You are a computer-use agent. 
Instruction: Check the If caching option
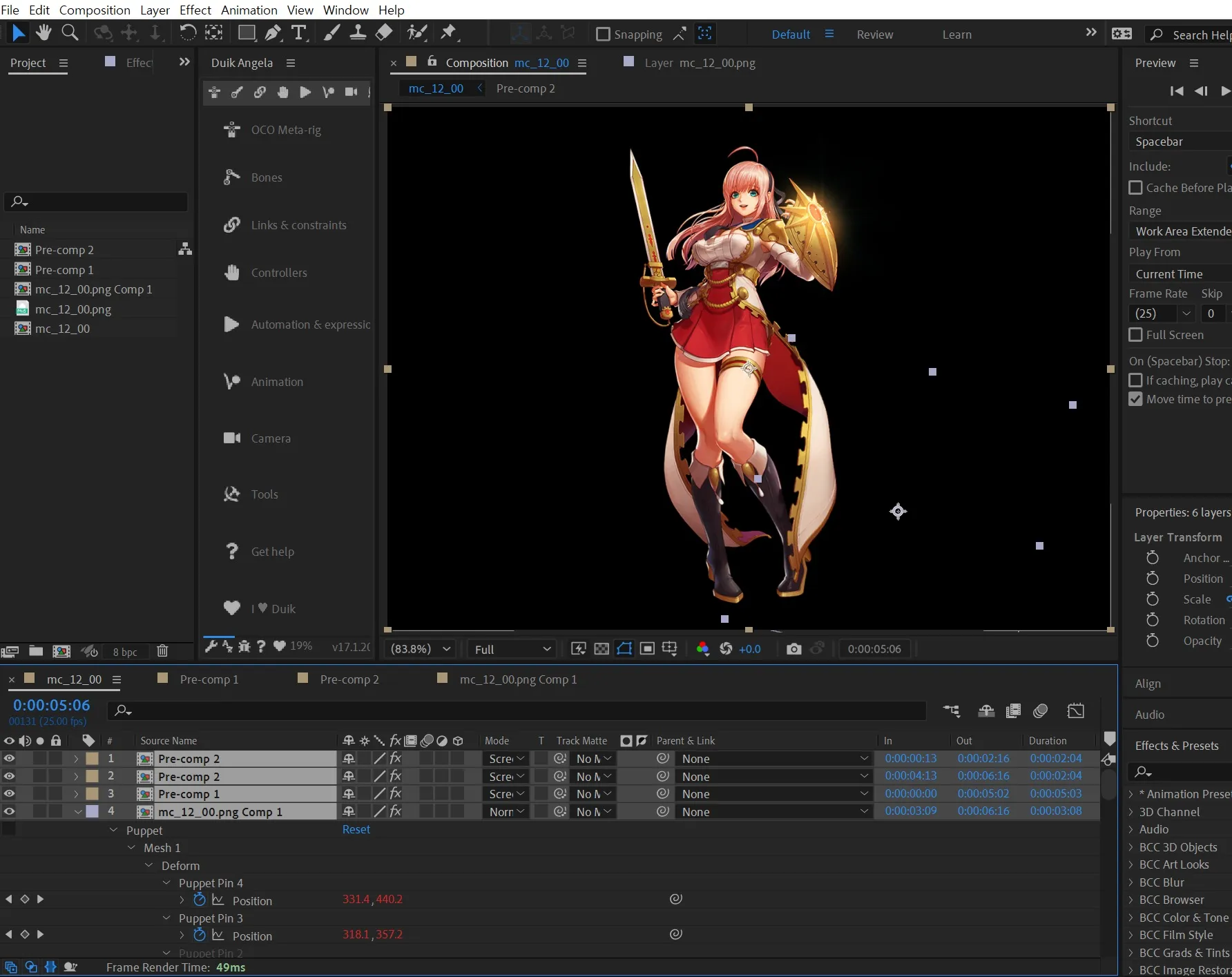pyautogui.click(x=1135, y=380)
